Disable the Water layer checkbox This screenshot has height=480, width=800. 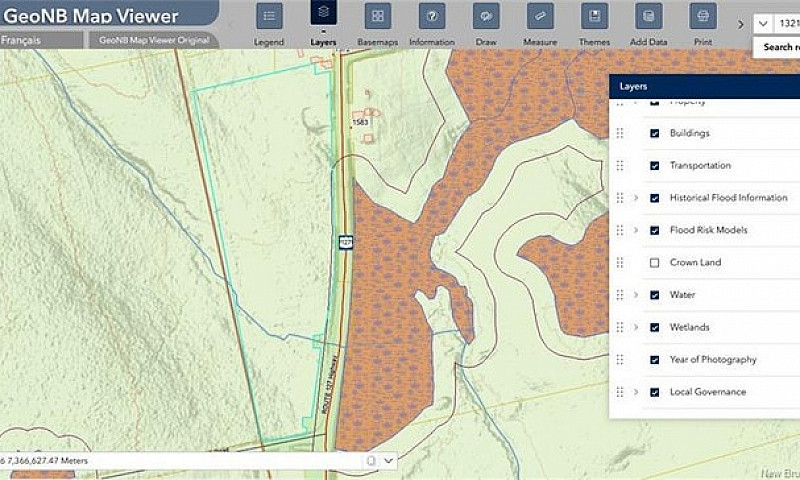[655, 295]
